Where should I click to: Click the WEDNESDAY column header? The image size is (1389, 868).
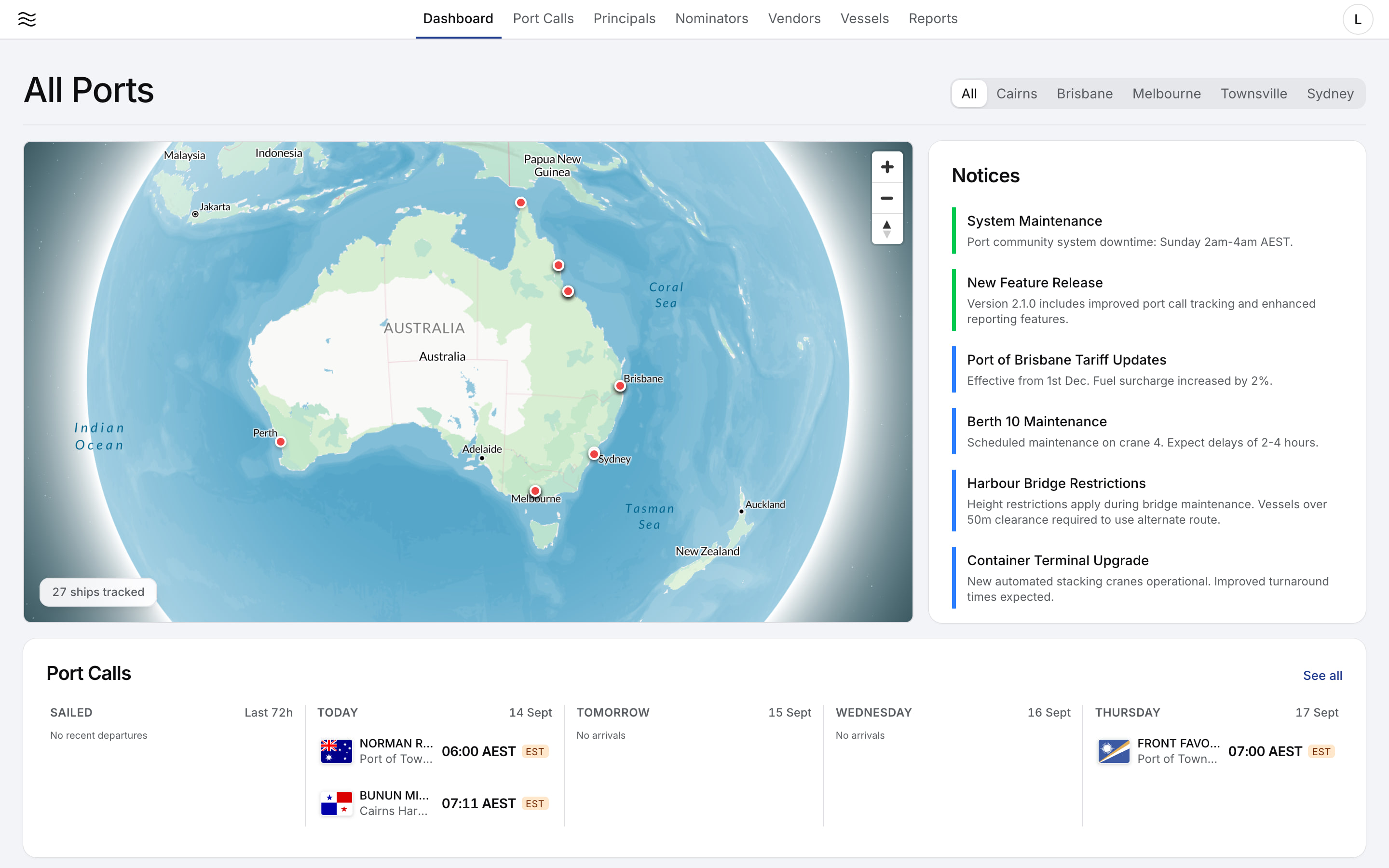point(873,712)
